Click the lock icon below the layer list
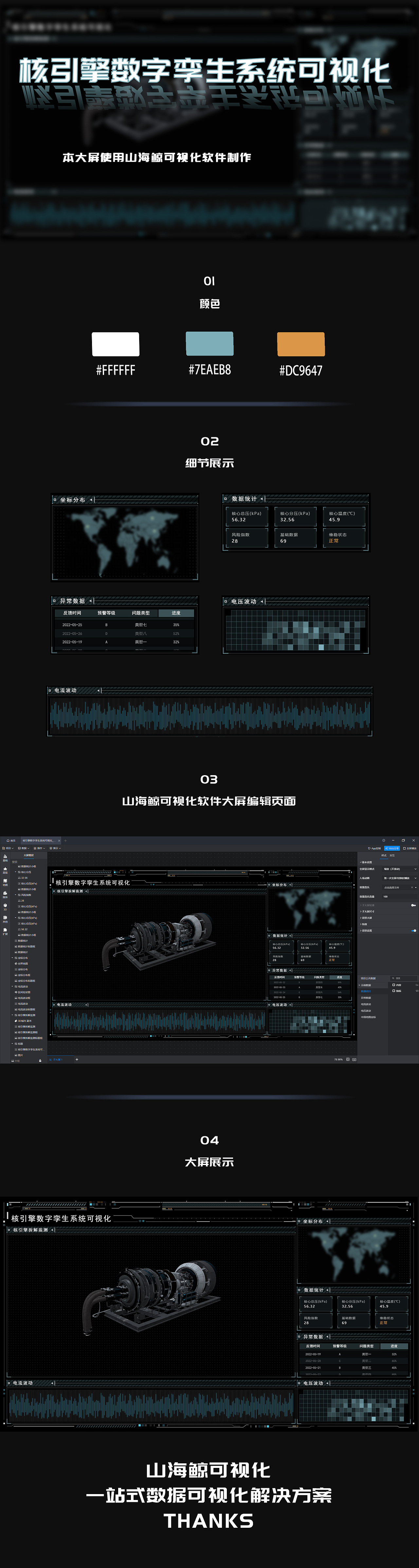The width and height of the screenshot is (419, 1568). tap(40, 1061)
